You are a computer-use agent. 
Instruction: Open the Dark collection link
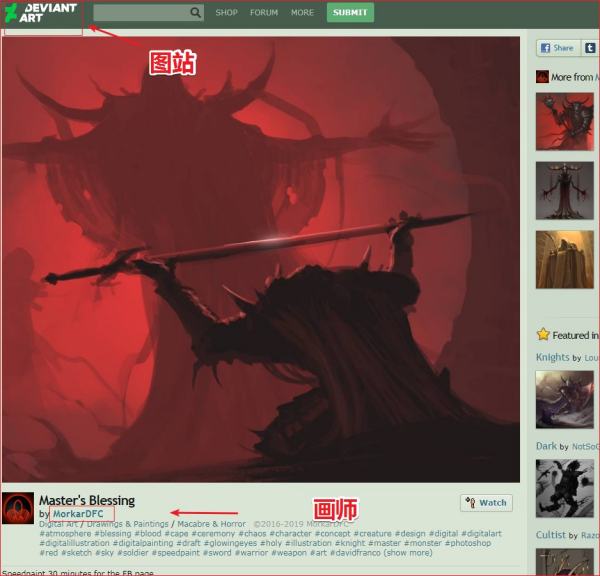point(546,446)
